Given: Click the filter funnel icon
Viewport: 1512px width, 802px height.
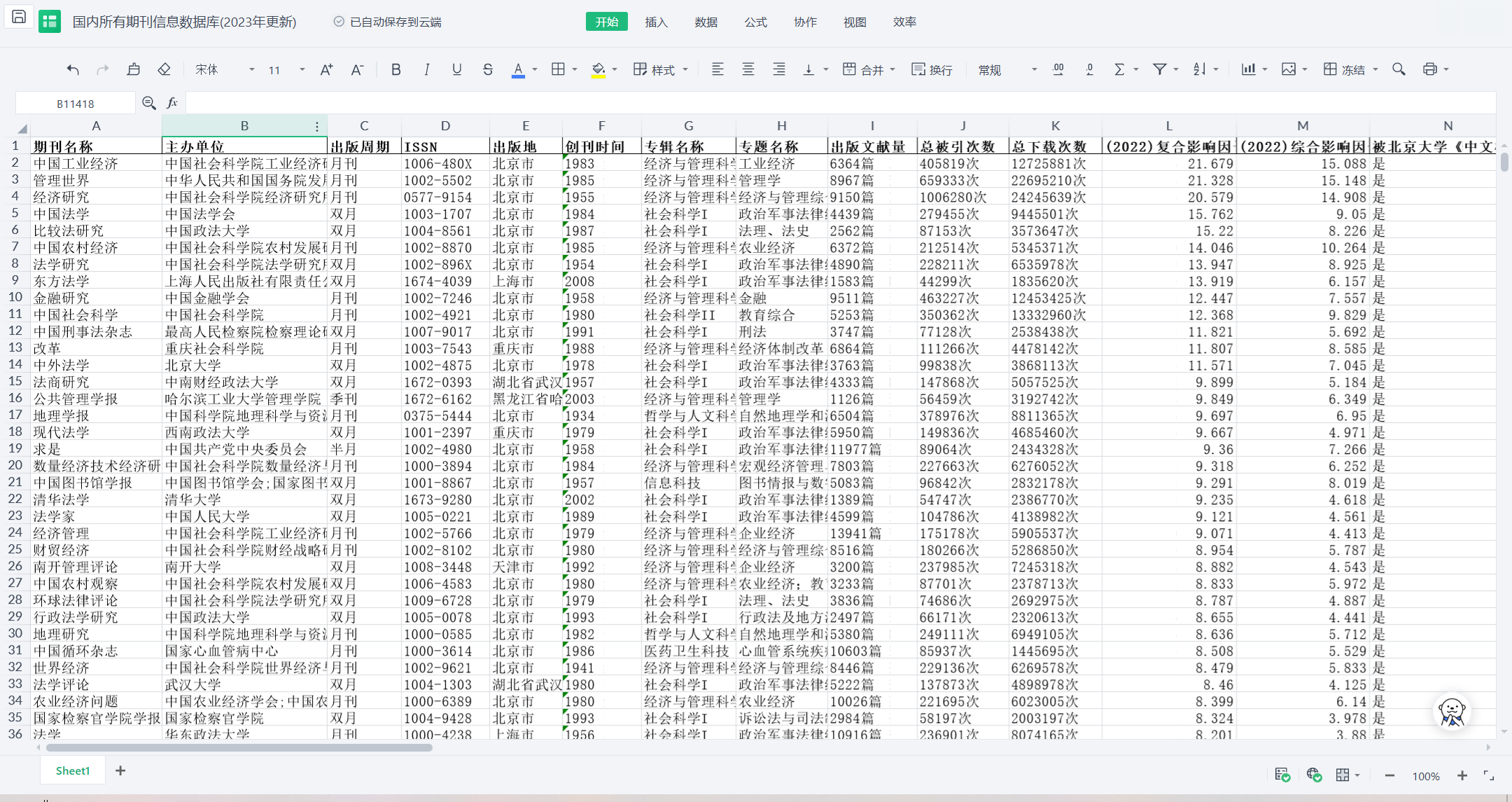Looking at the screenshot, I should 1160,69.
